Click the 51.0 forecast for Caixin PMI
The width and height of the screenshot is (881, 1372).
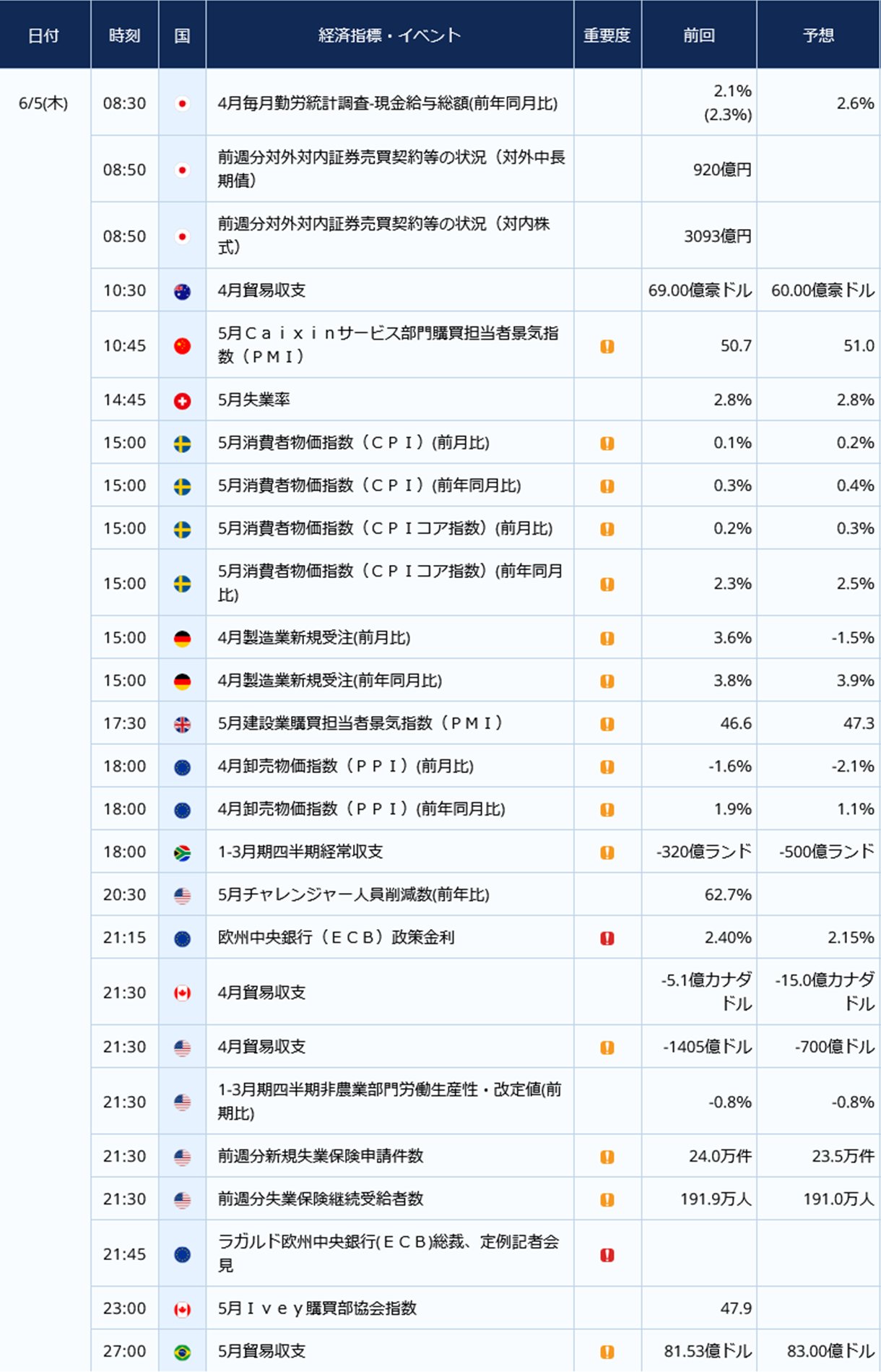(x=859, y=345)
